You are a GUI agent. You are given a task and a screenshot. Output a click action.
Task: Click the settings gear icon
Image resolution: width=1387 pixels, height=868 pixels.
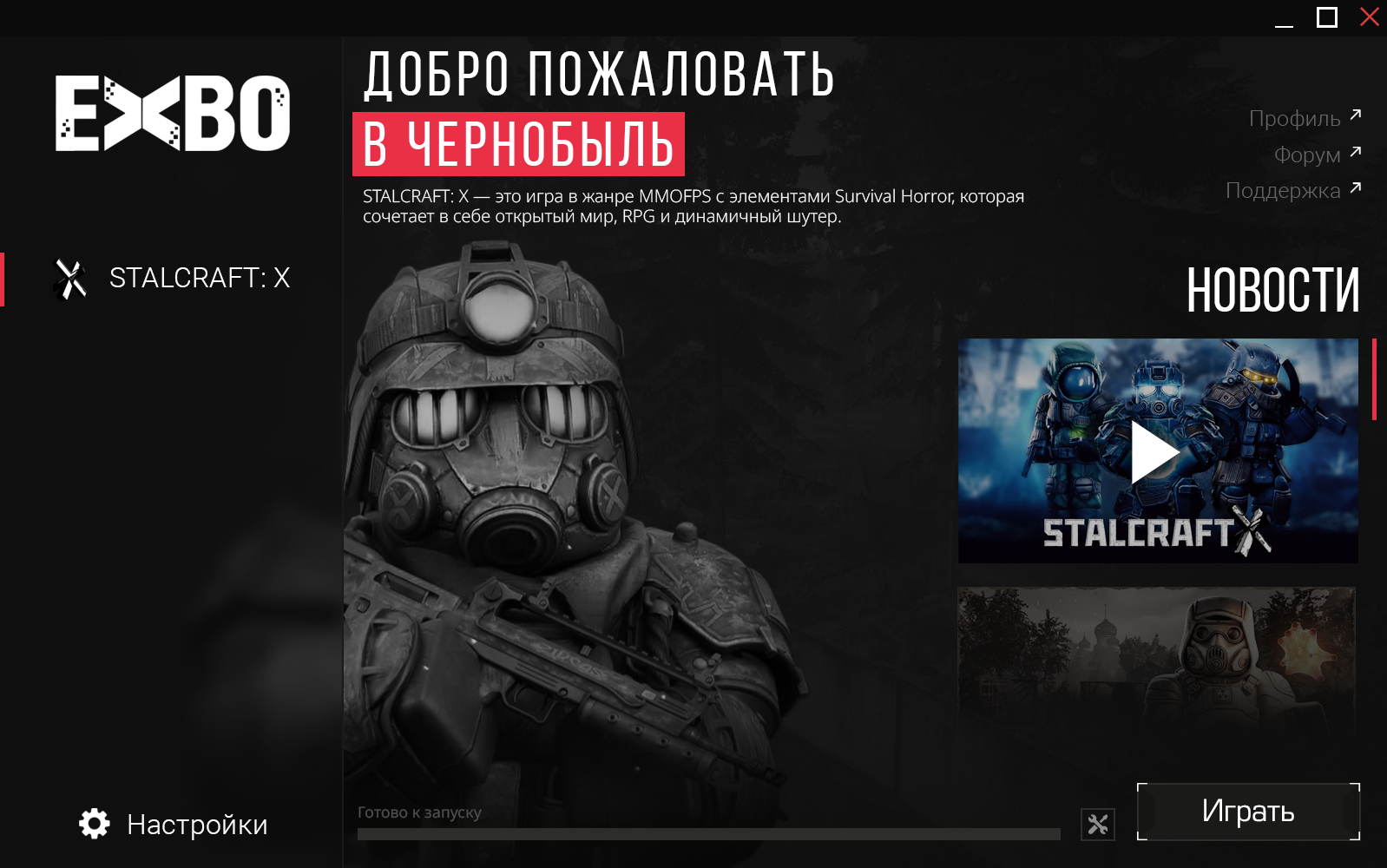[95, 824]
